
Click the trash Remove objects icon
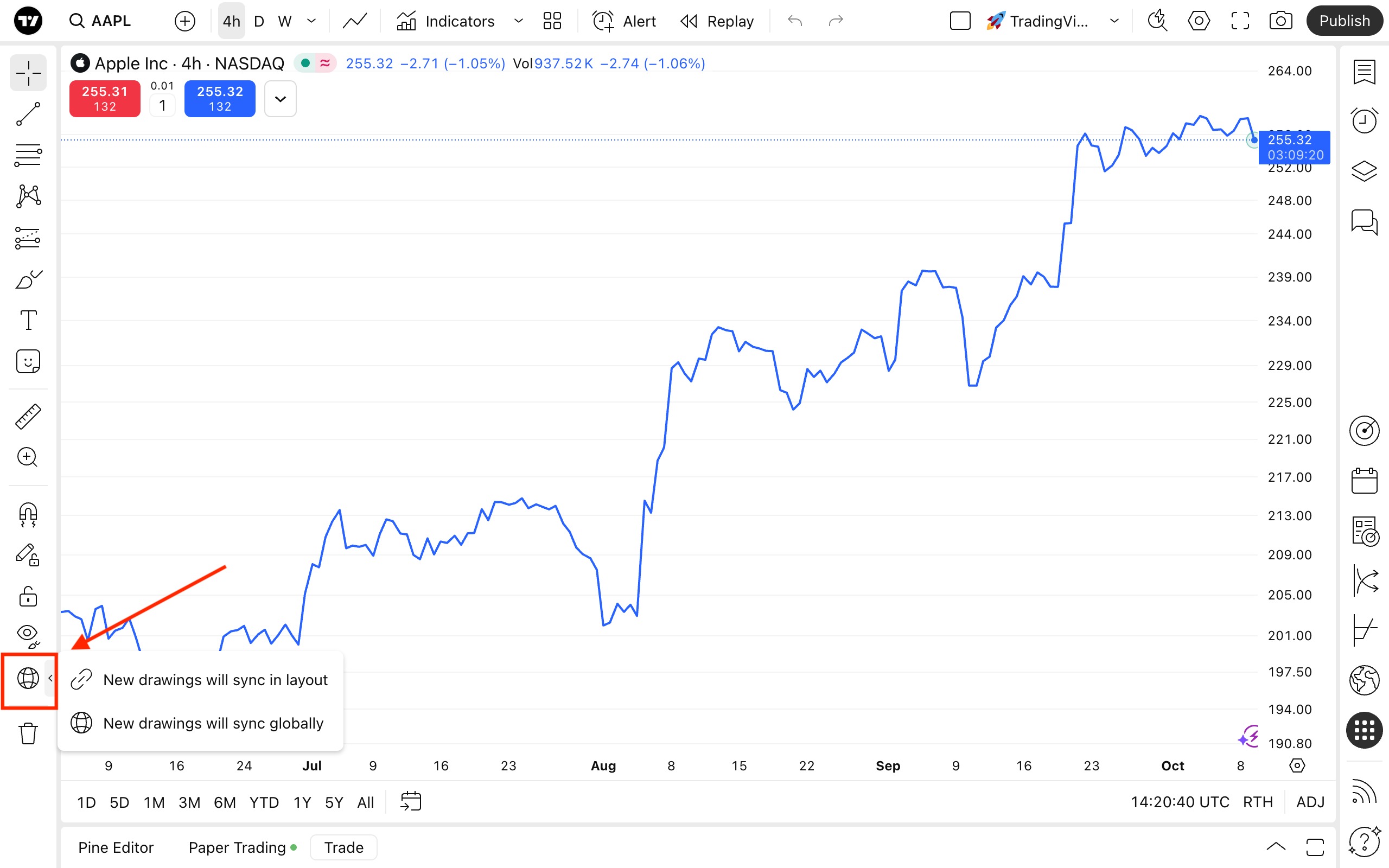tap(28, 733)
